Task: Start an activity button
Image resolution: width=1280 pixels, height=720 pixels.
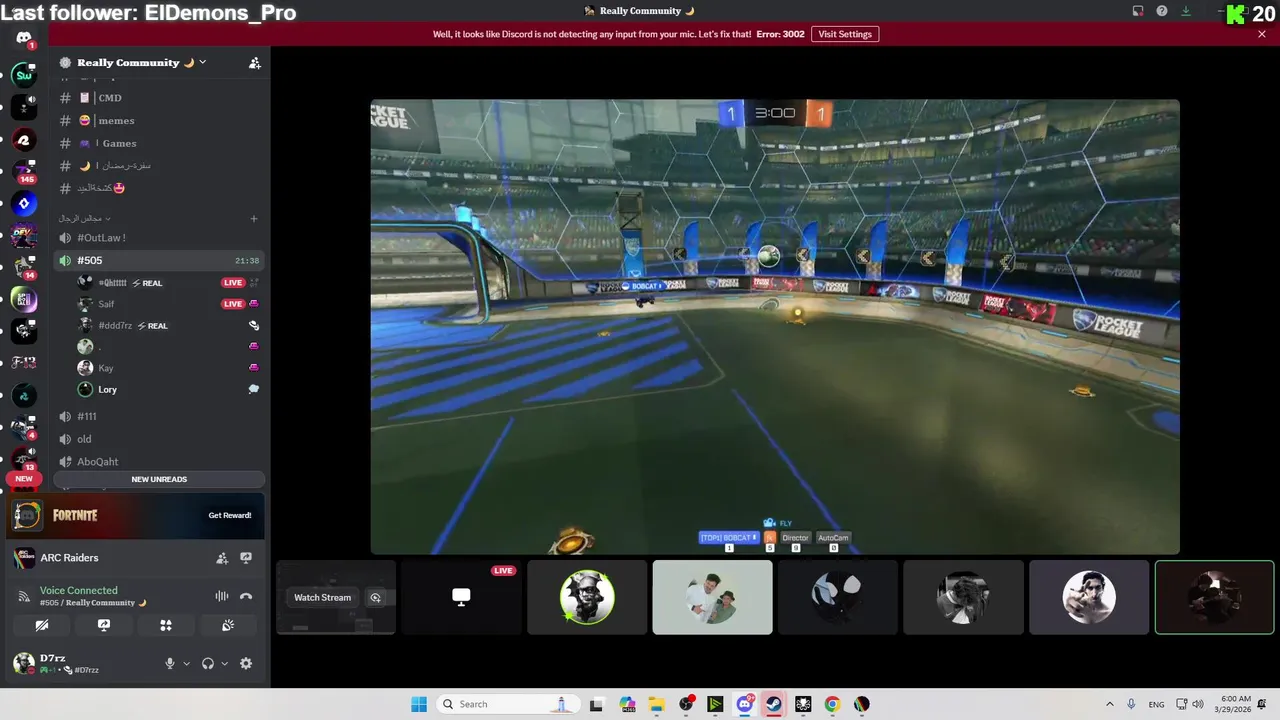Action: tap(166, 625)
